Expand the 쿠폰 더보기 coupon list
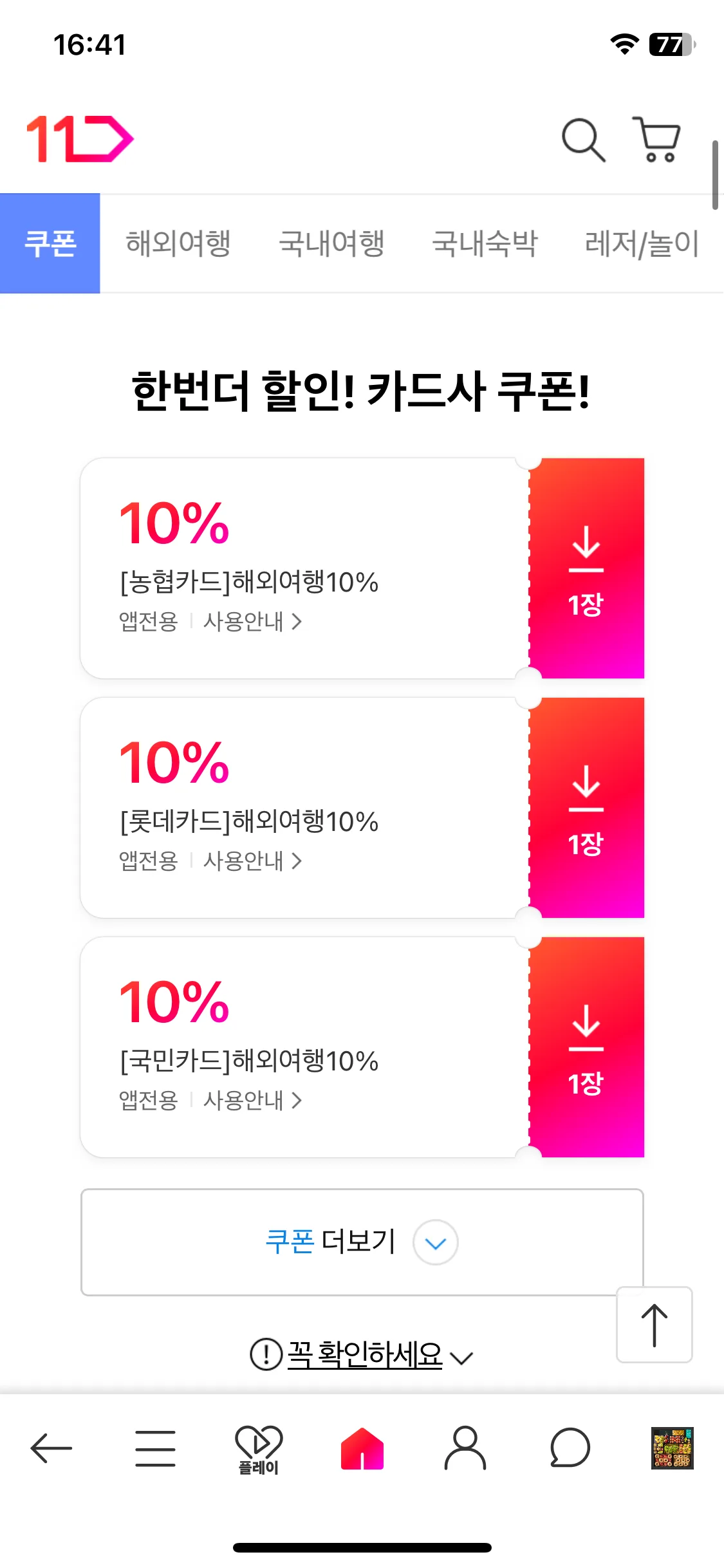 point(362,1242)
